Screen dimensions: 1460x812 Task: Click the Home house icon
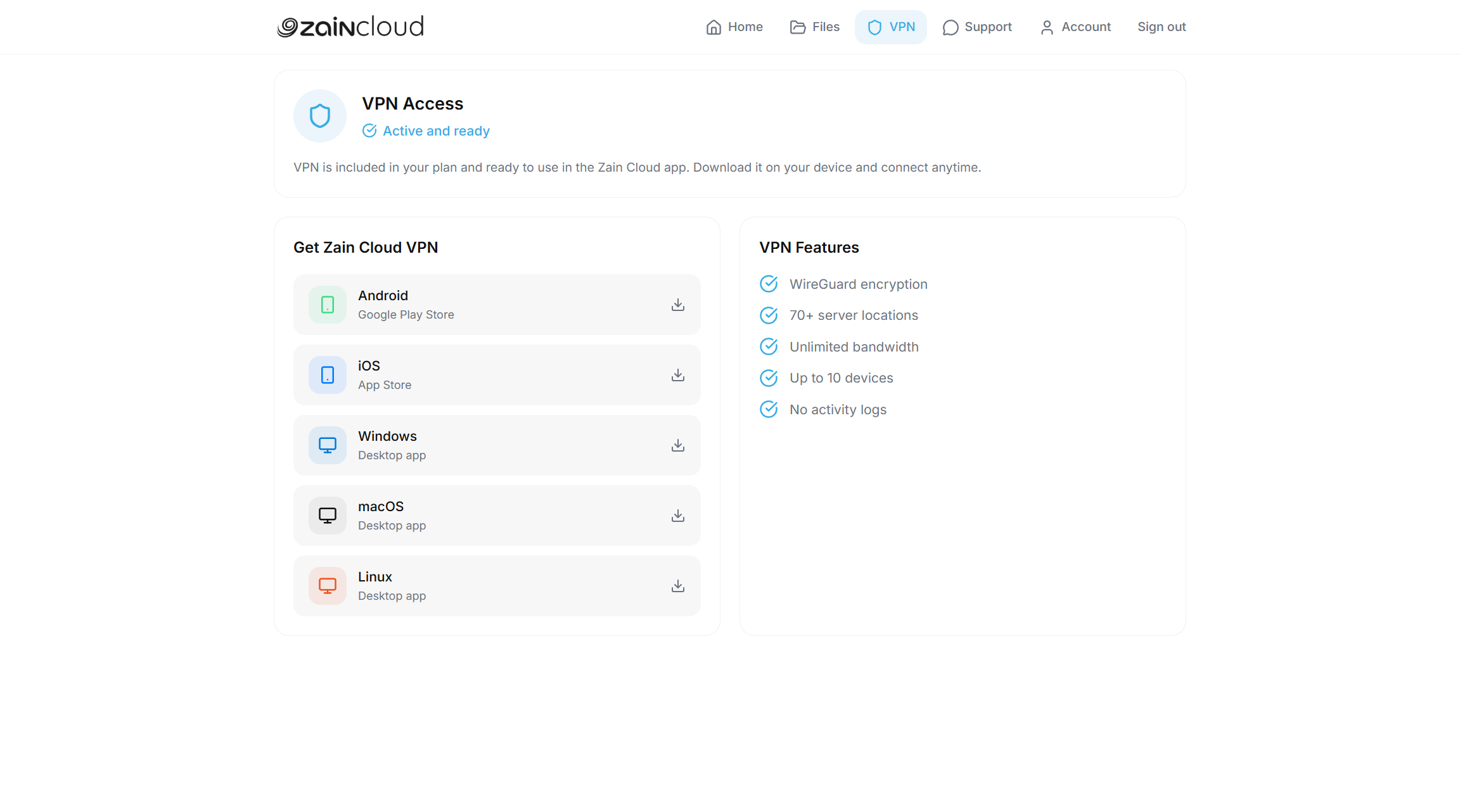(x=714, y=27)
